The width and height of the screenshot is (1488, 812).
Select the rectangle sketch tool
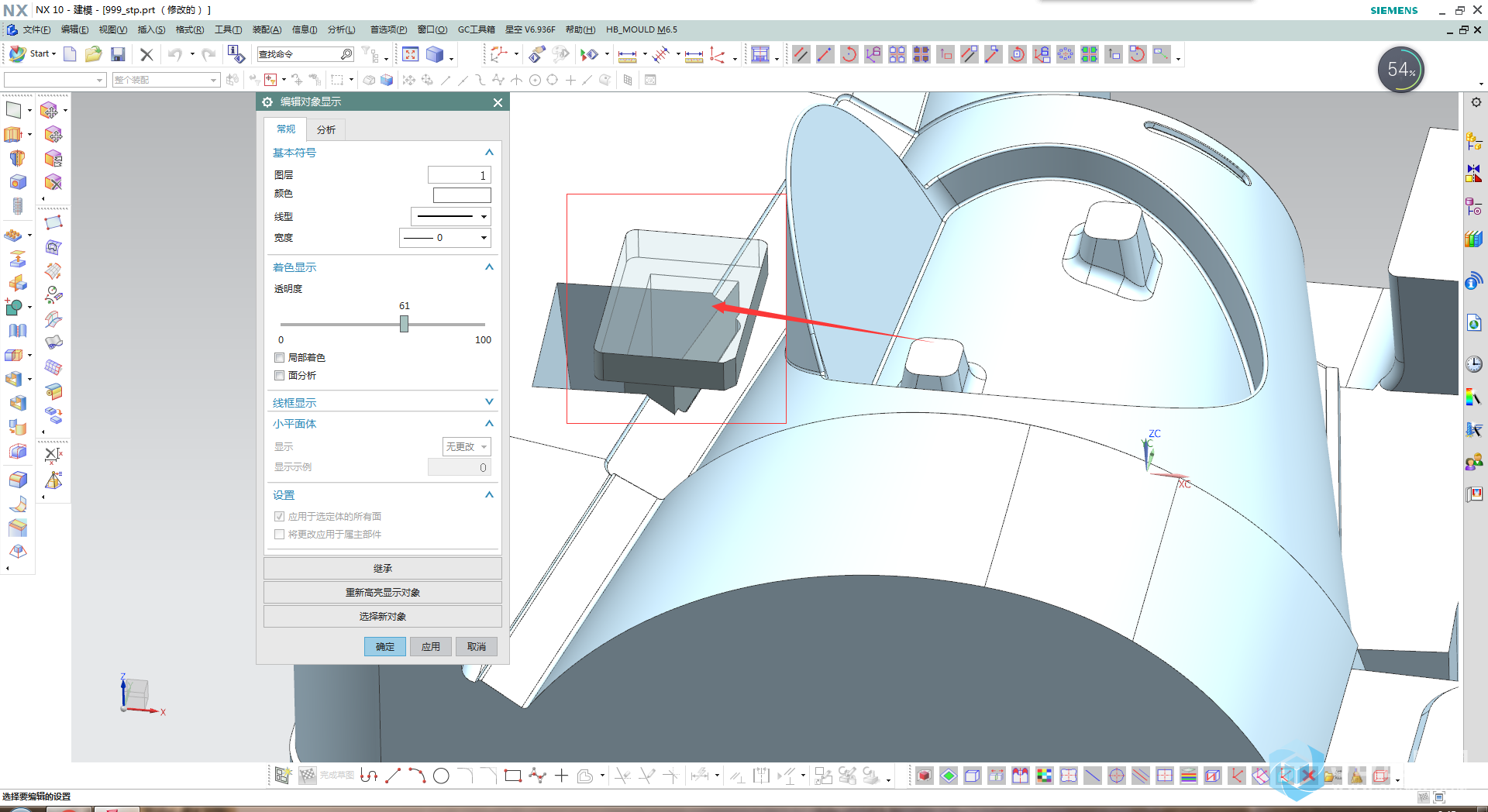[x=513, y=776]
